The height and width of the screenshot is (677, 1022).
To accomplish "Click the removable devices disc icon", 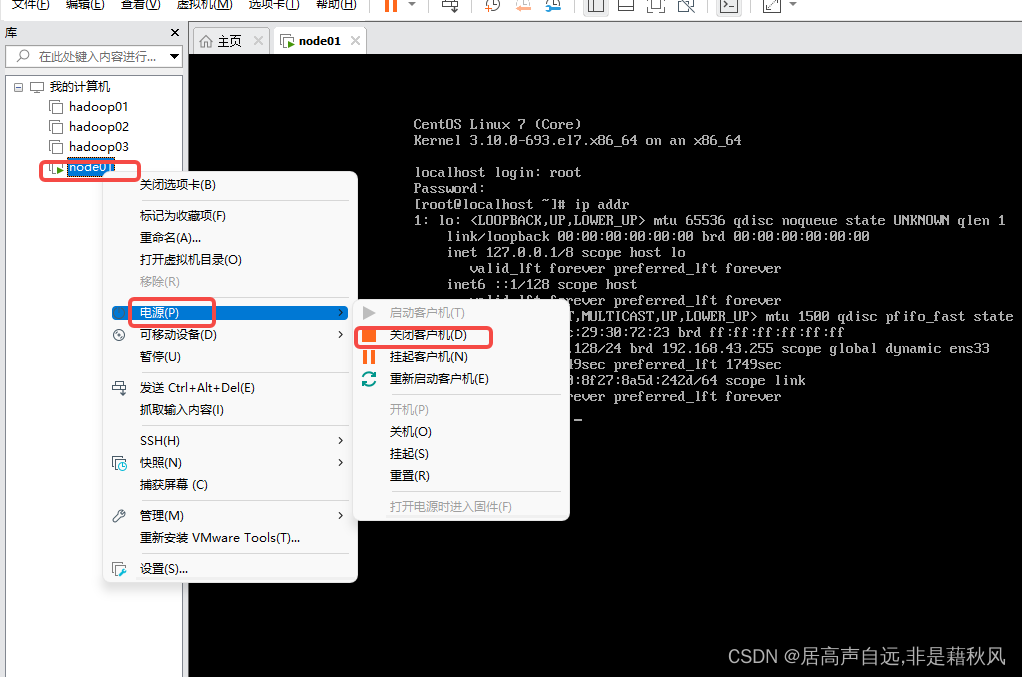I will pos(119,335).
